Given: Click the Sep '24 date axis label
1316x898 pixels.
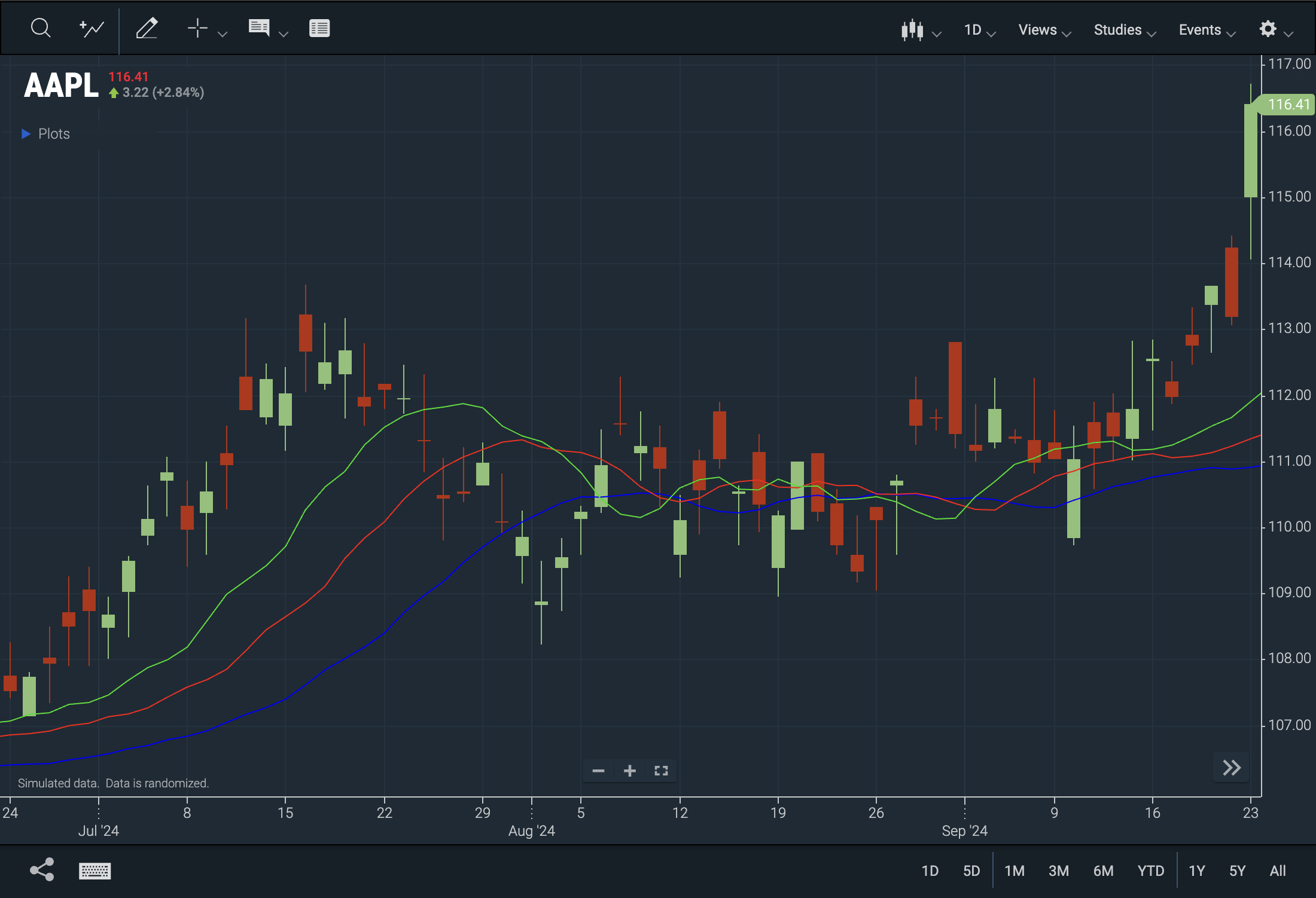Looking at the screenshot, I should click(x=964, y=831).
